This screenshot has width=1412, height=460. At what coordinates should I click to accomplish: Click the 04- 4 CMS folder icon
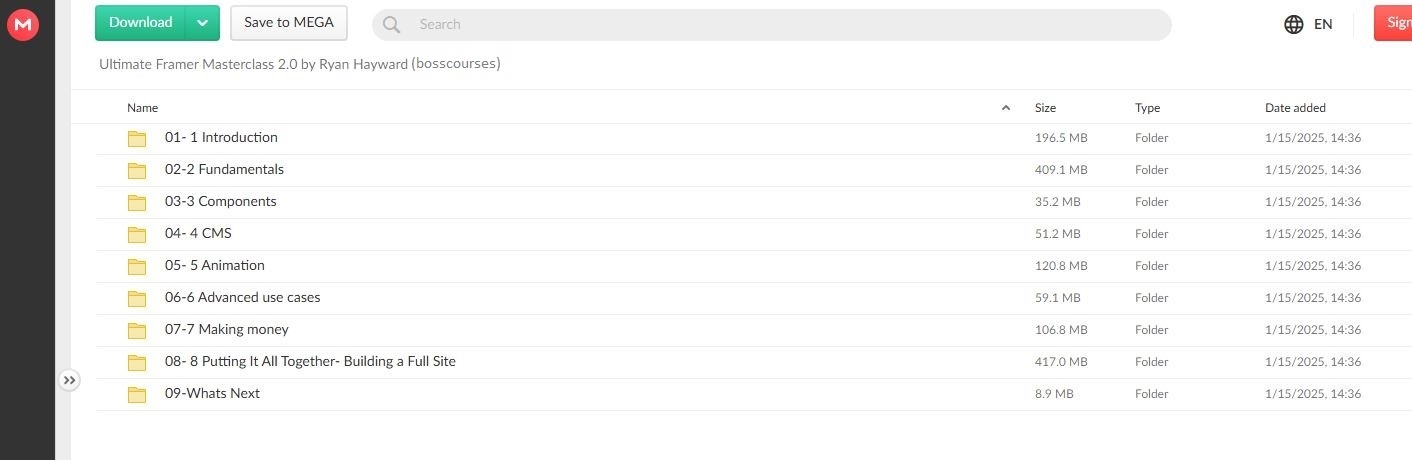[137, 234]
